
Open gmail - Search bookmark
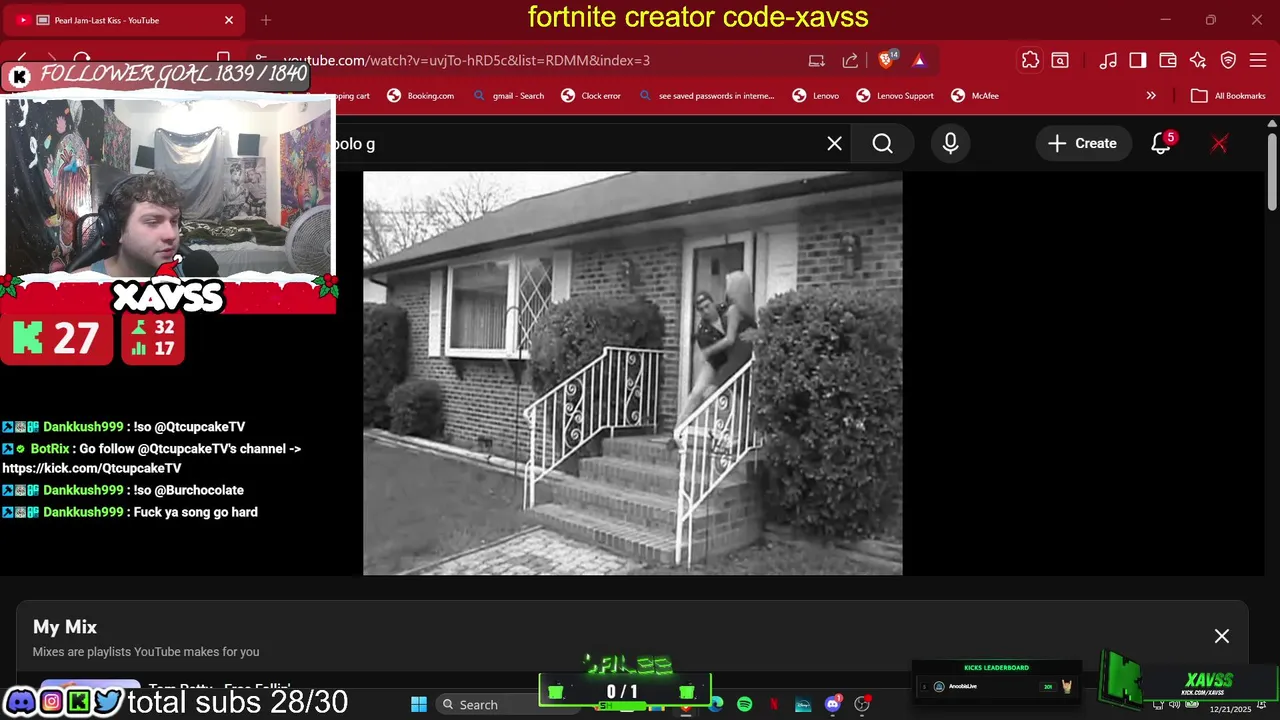pos(509,96)
